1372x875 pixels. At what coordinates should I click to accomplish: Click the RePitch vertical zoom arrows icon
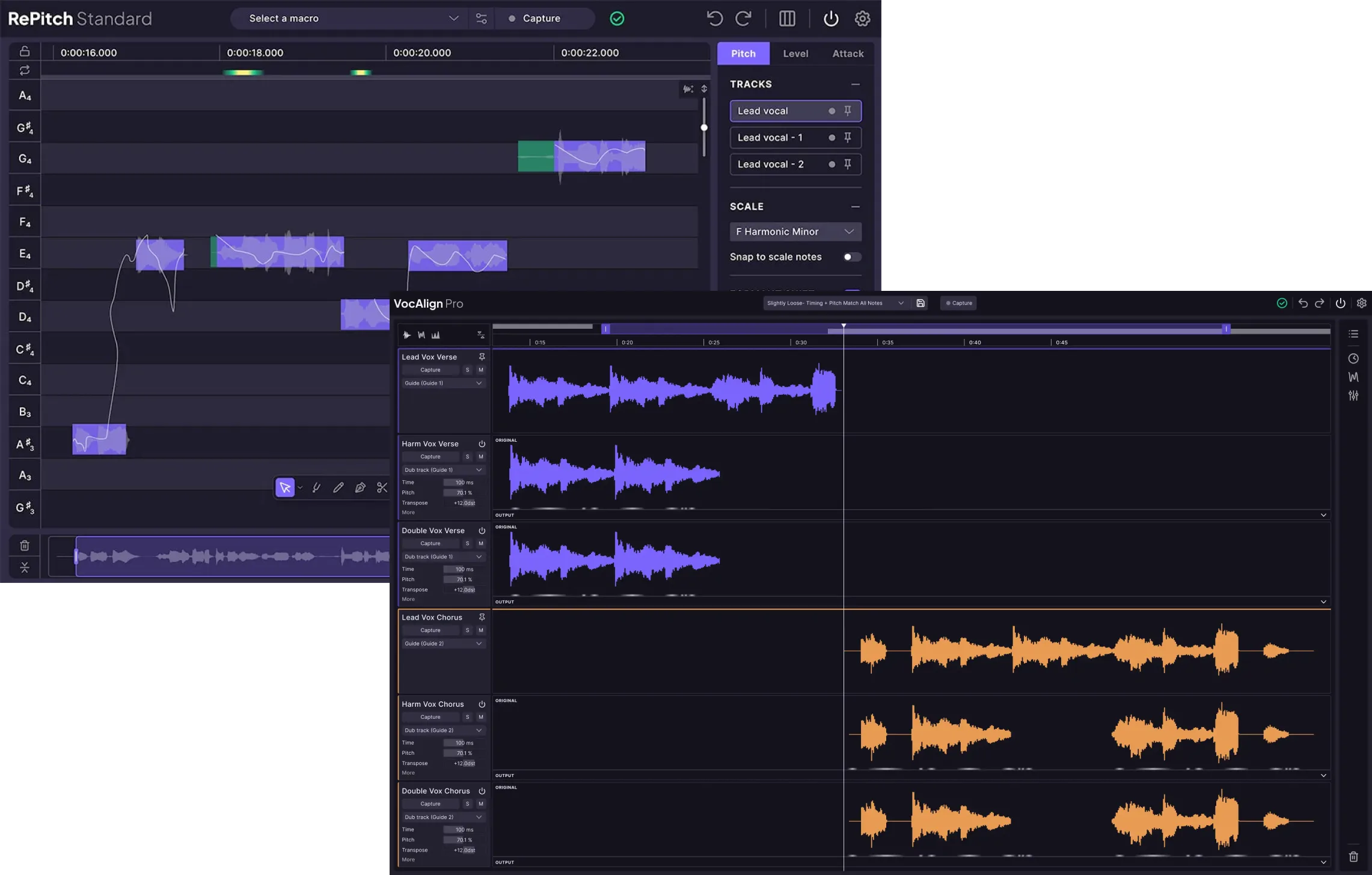(704, 89)
